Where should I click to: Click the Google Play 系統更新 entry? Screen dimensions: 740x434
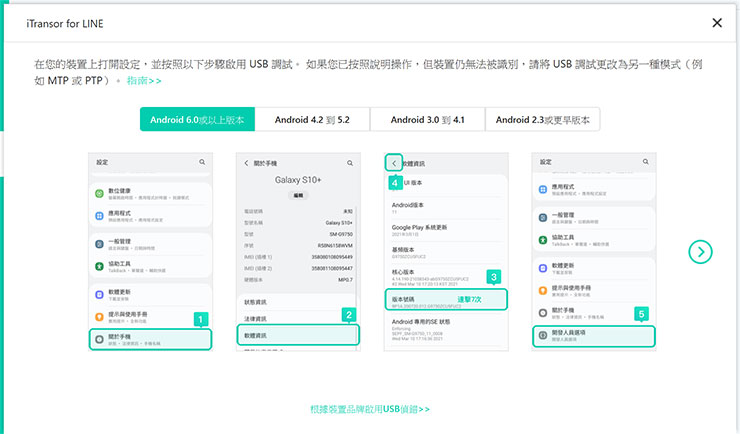[447, 231]
